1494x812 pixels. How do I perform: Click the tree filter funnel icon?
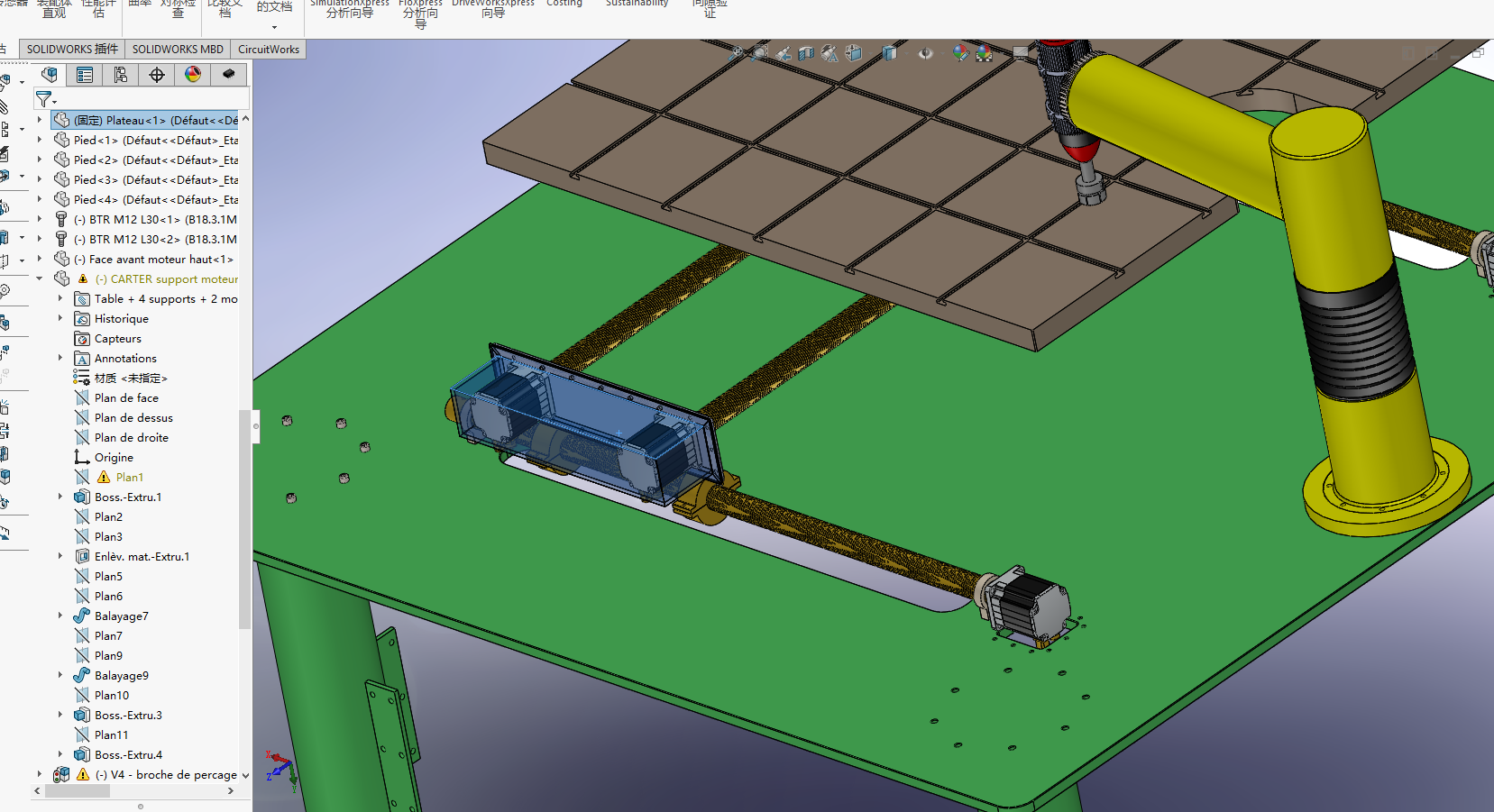coord(43,99)
